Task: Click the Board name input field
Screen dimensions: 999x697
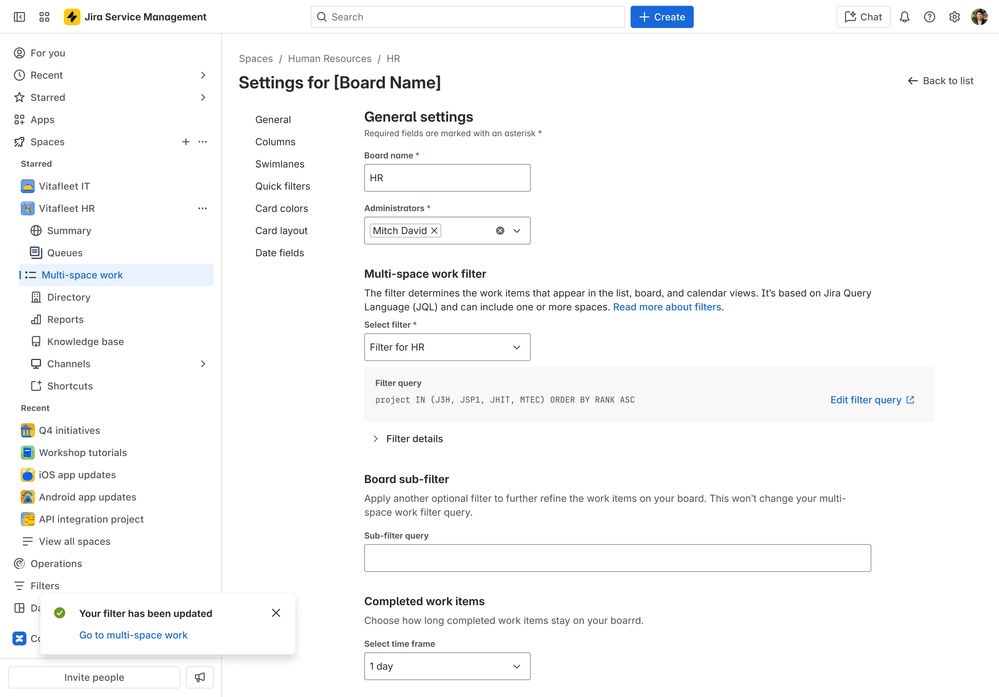Action: pyautogui.click(x=447, y=178)
